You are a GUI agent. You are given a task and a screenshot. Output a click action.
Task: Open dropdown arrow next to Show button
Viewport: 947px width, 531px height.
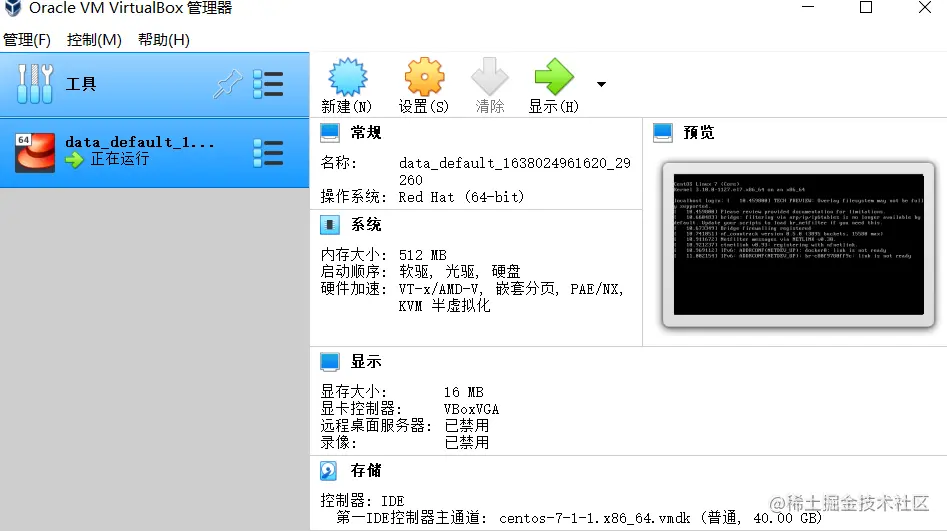click(x=601, y=84)
